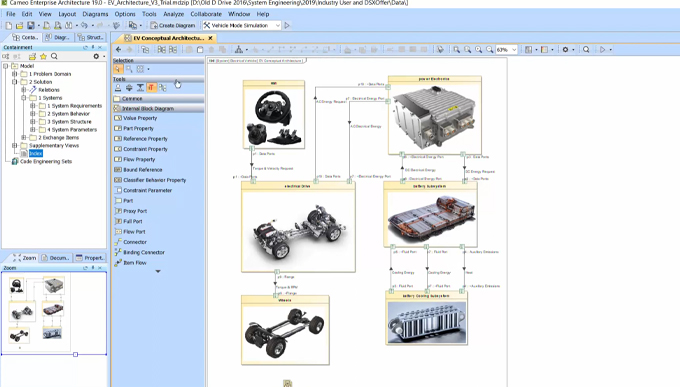Click the Save project toolbar icon
680x388 pixels.
pyautogui.click(x=30, y=26)
